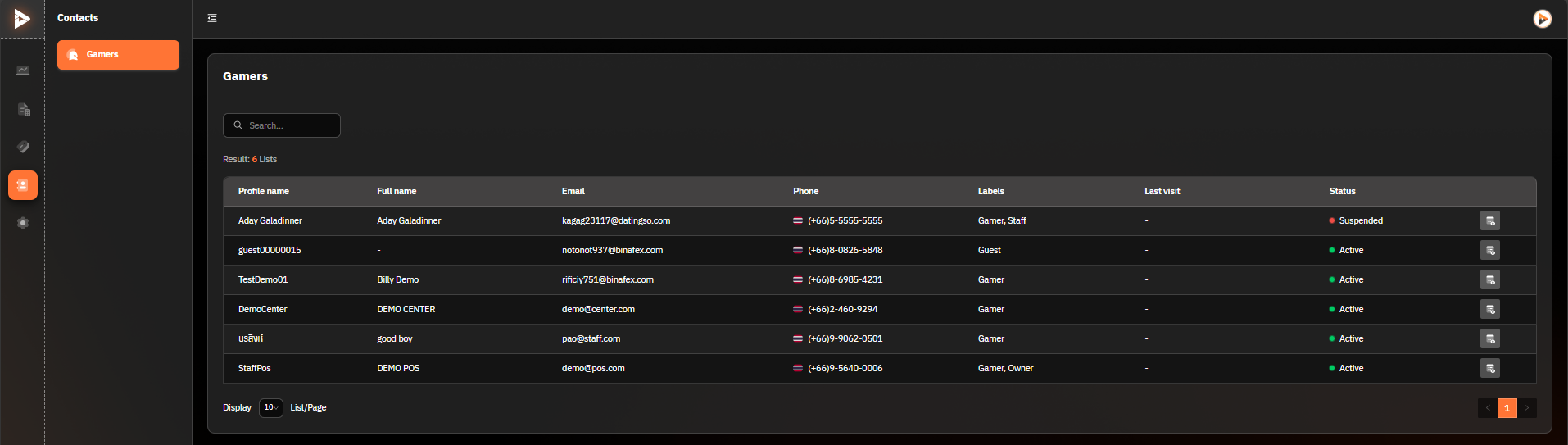Click the Last visit column header
The image size is (1568, 445).
pos(1162,191)
